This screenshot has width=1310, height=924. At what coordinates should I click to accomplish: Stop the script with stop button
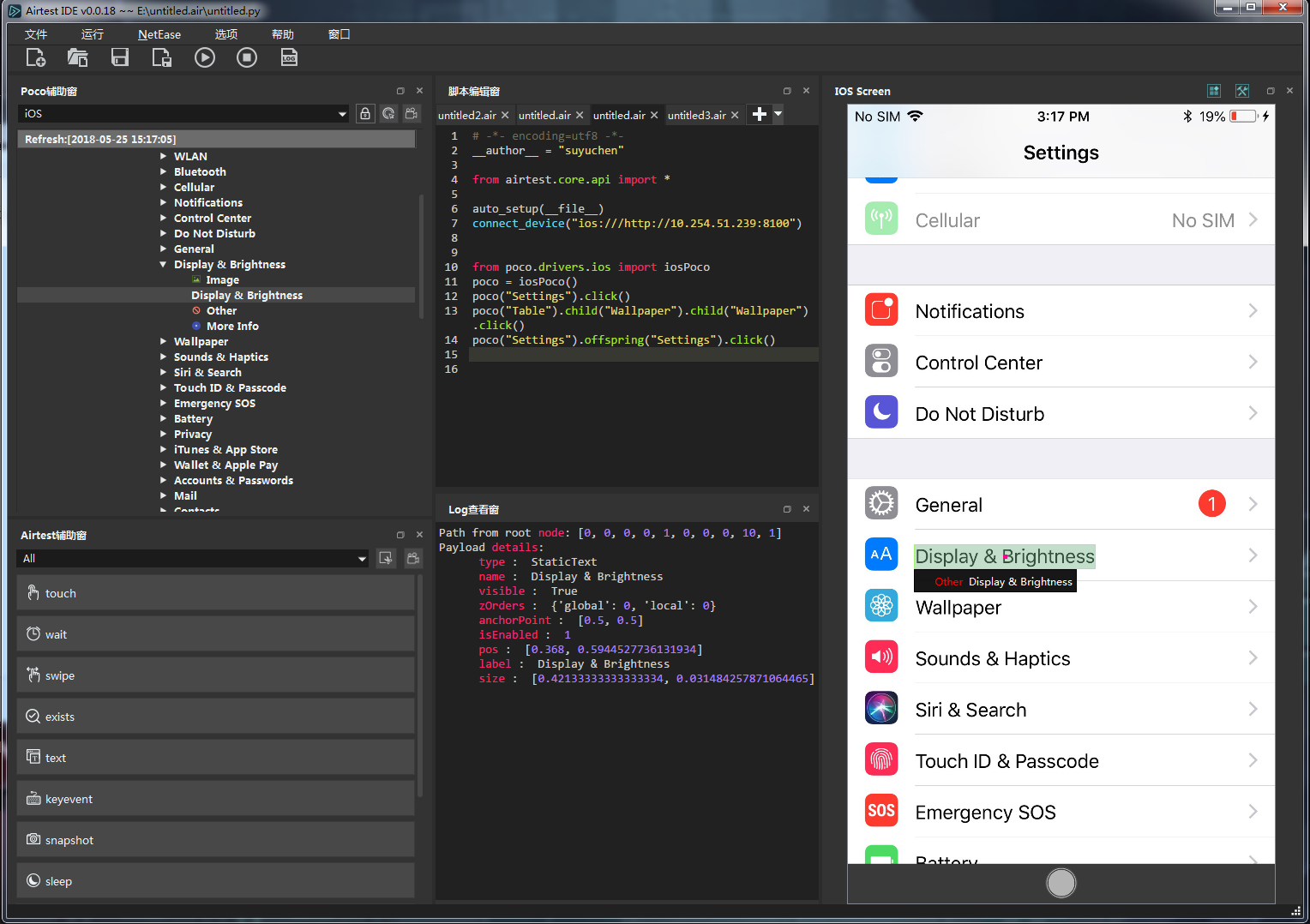[x=247, y=57]
